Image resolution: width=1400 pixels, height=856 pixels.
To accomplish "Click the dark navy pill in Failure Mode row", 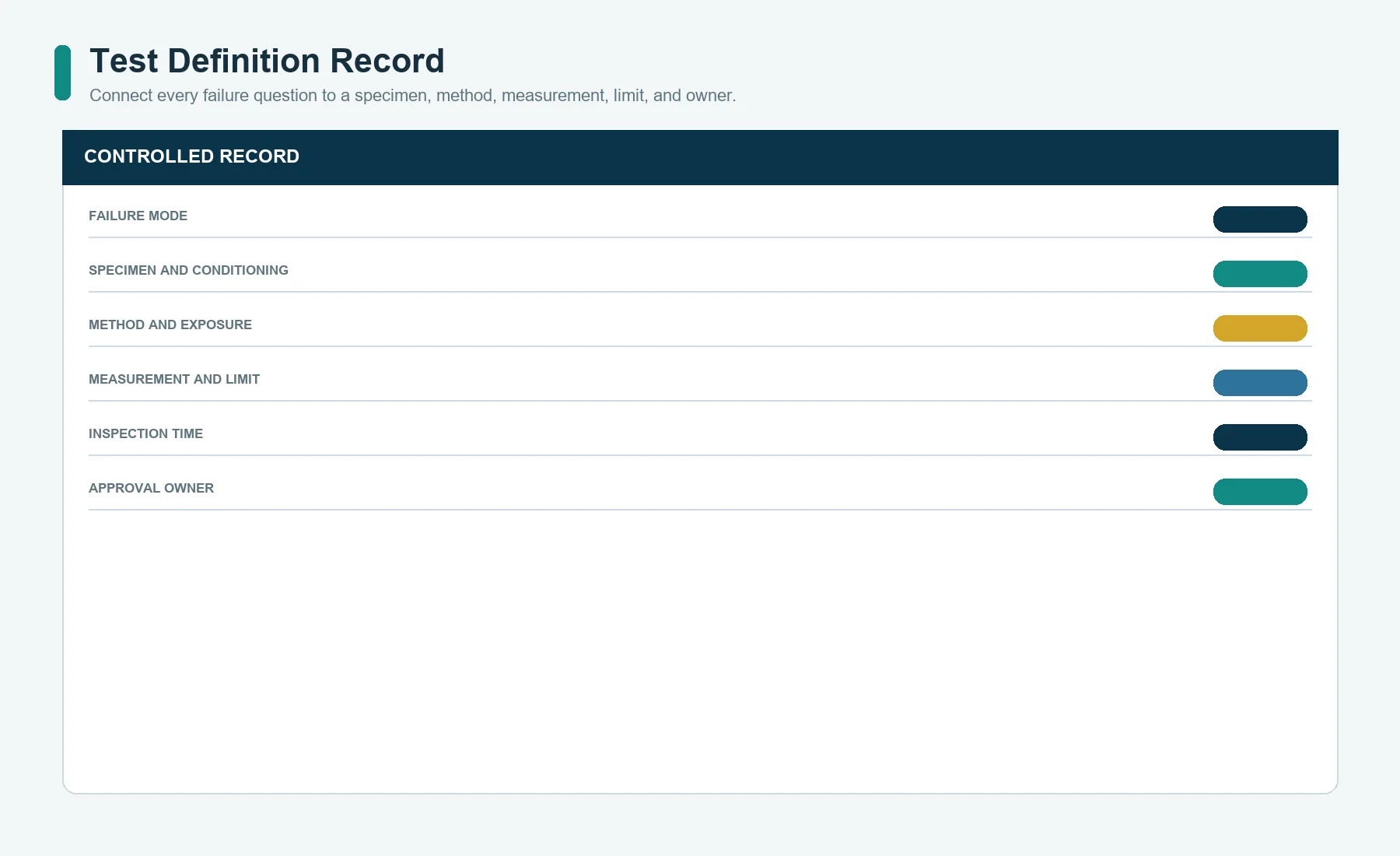I will click(1260, 219).
